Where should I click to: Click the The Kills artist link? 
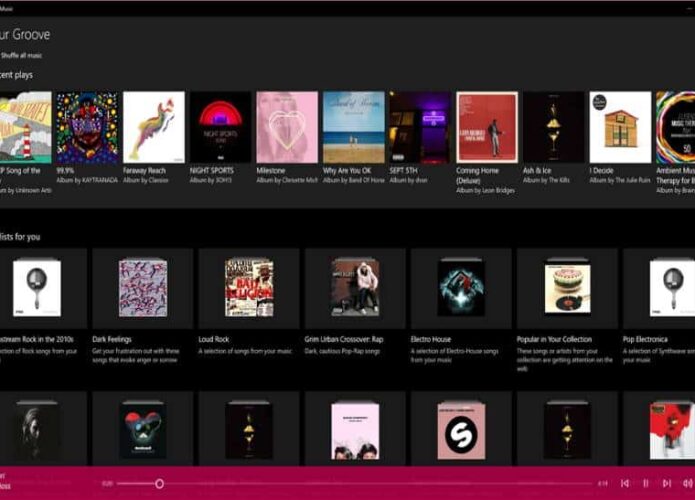tap(559, 180)
